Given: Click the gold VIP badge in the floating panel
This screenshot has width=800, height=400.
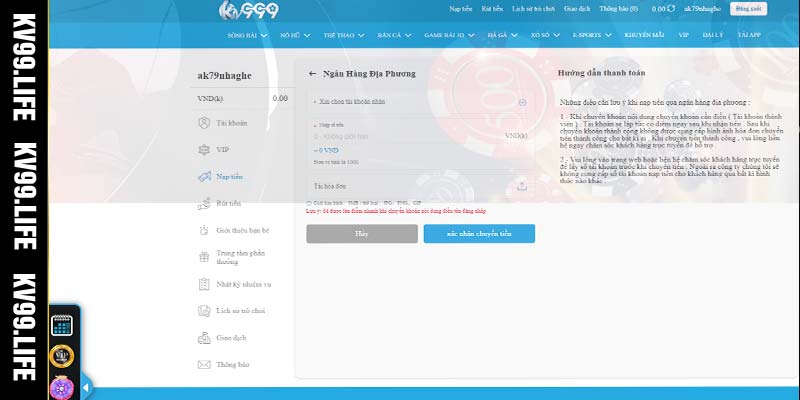Looking at the screenshot, I should pyautogui.click(x=62, y=354).
